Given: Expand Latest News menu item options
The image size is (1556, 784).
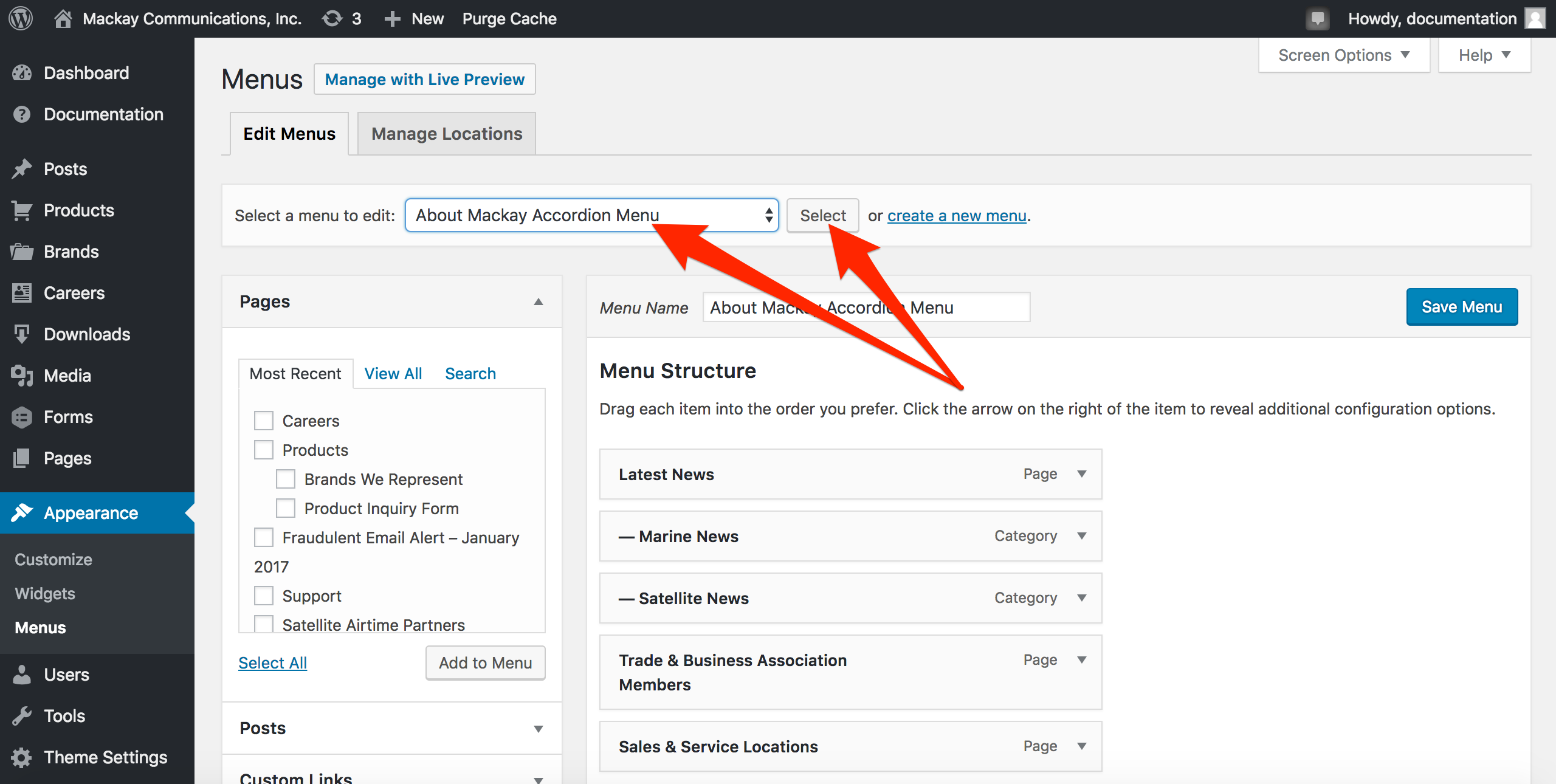Looking at the screenshot, I should coord(1082,474).
